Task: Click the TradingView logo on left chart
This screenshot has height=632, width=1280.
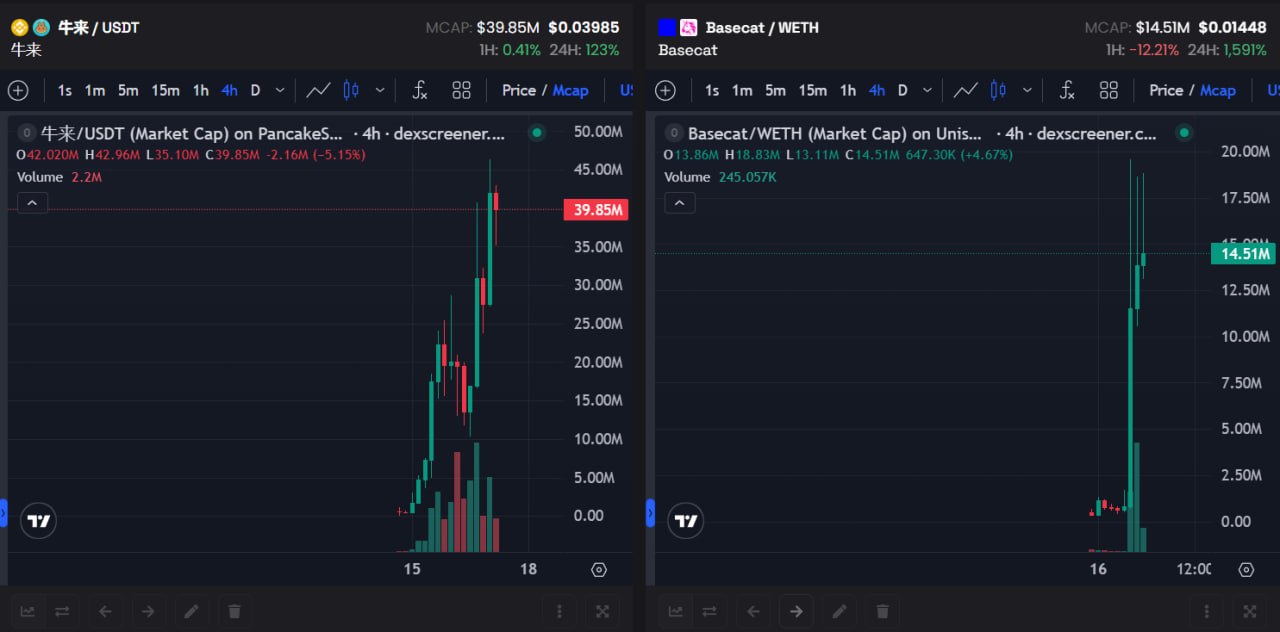Action: coord(39,521)
